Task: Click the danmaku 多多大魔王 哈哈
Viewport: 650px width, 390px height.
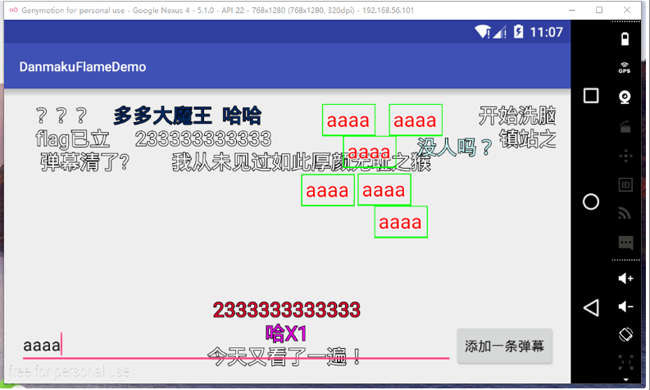Action: tap(187, 116)
